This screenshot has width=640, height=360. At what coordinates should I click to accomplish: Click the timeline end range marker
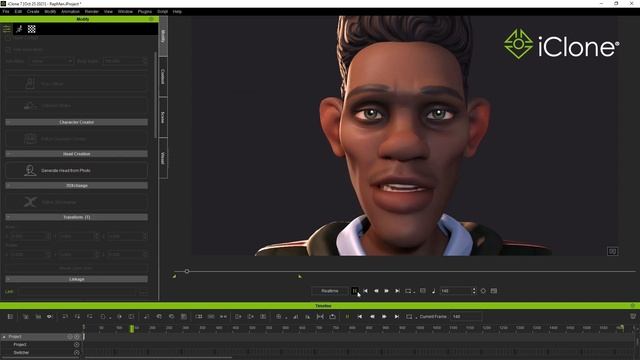(622, 327)
